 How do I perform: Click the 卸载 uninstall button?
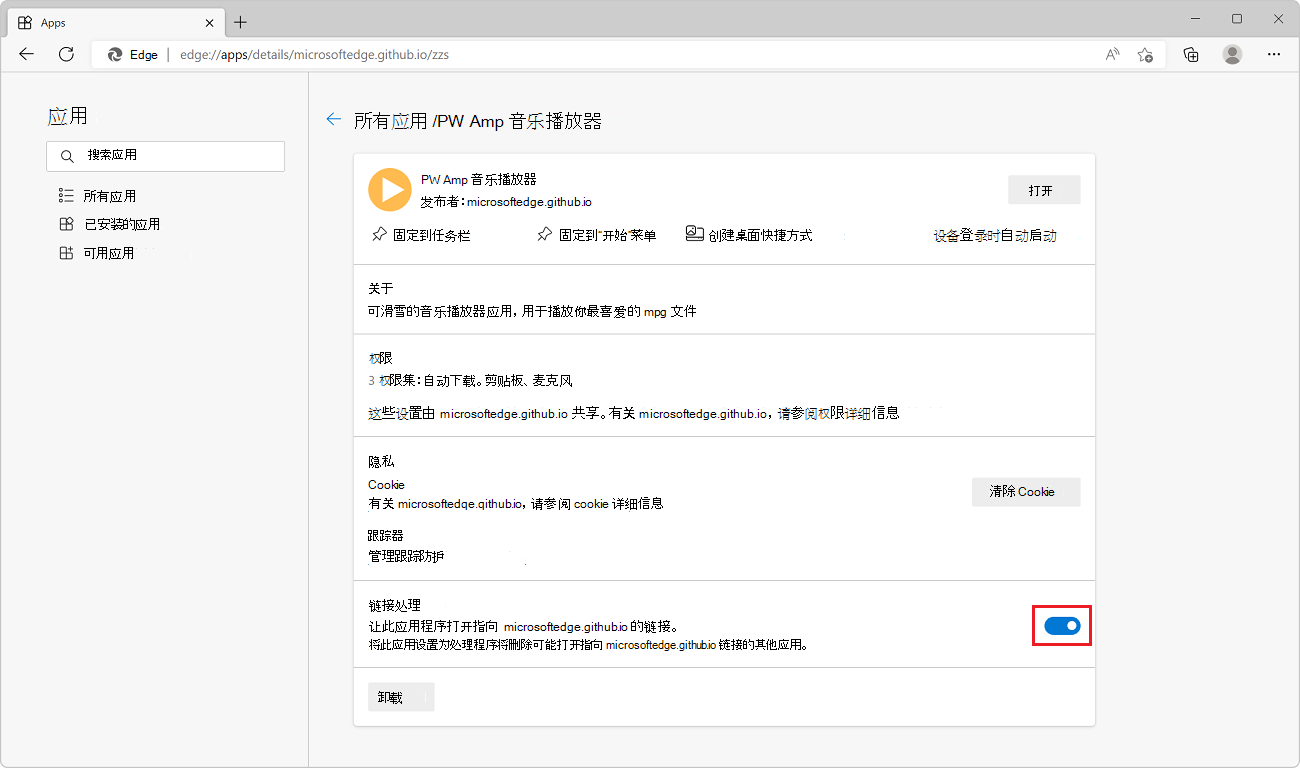tap(401, 697)
